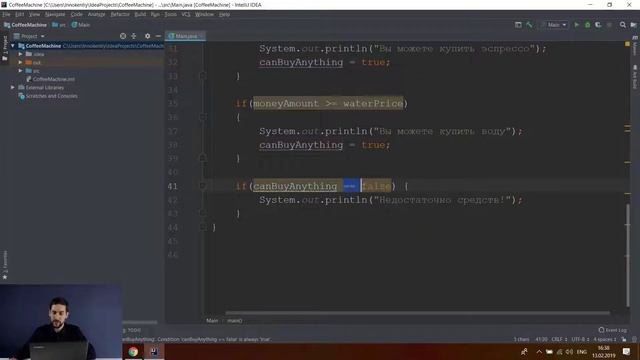The image size is (640, 360).
Task: Open Project panel gear settings
Action: pos(147,36)
